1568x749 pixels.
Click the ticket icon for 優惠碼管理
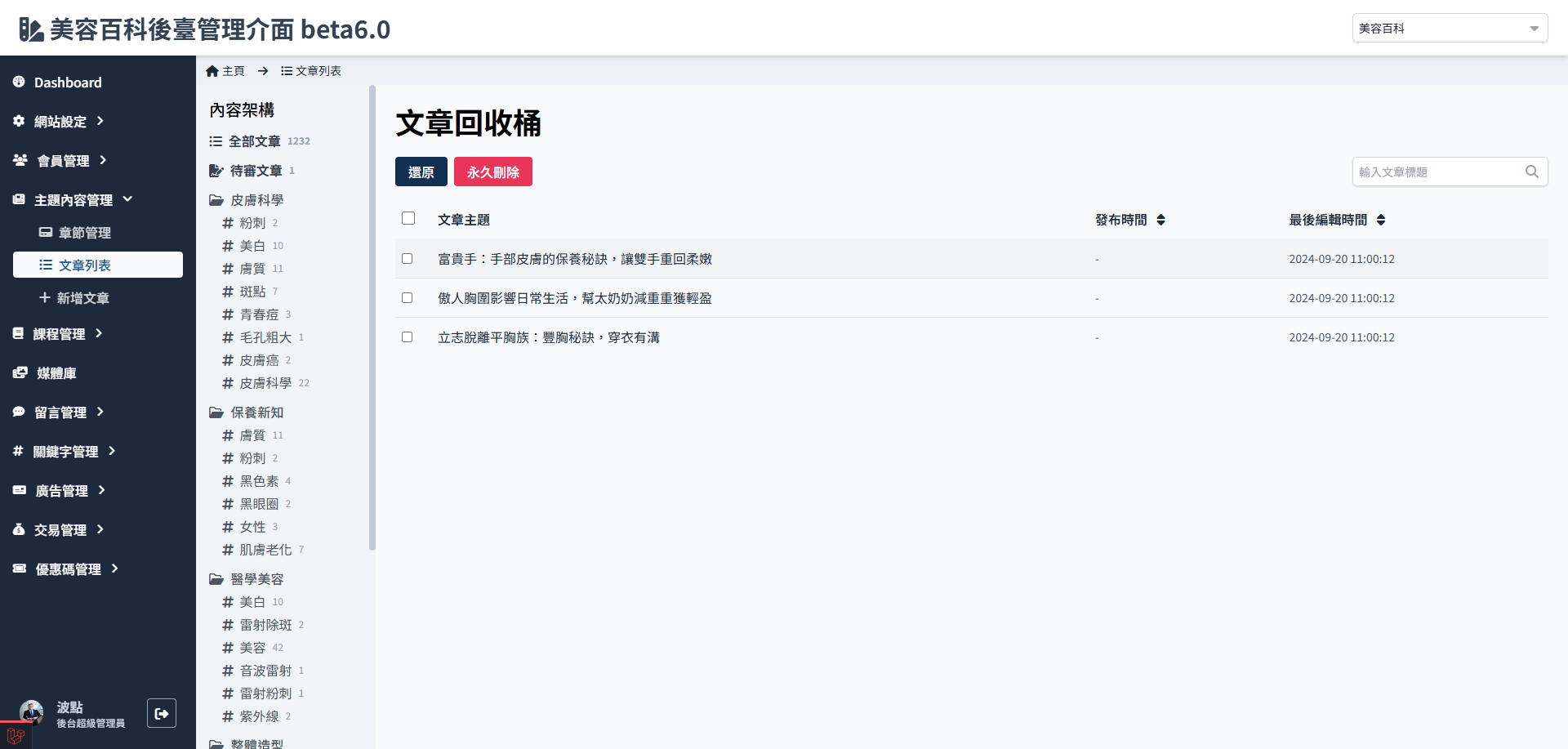[20, 568]
